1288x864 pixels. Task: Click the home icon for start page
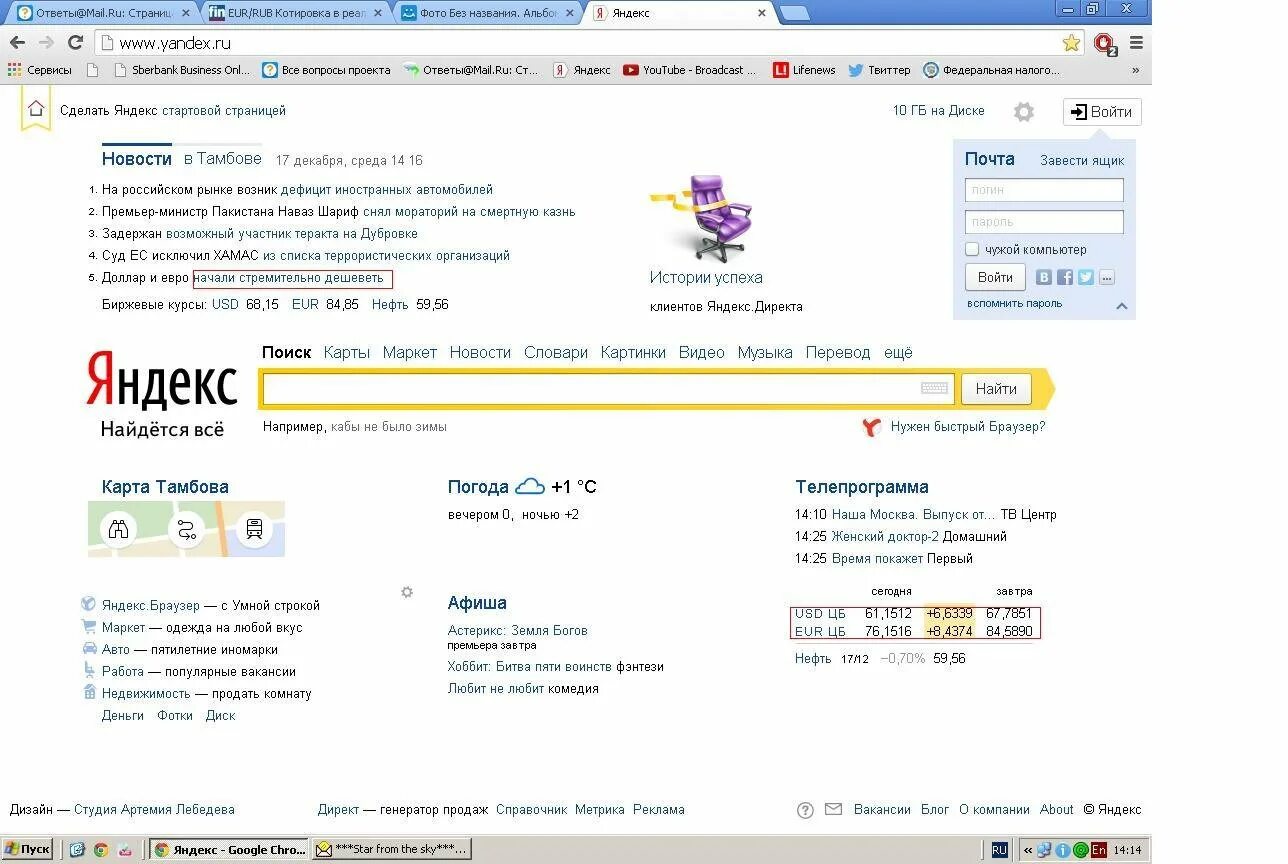(x=36, y=109)
